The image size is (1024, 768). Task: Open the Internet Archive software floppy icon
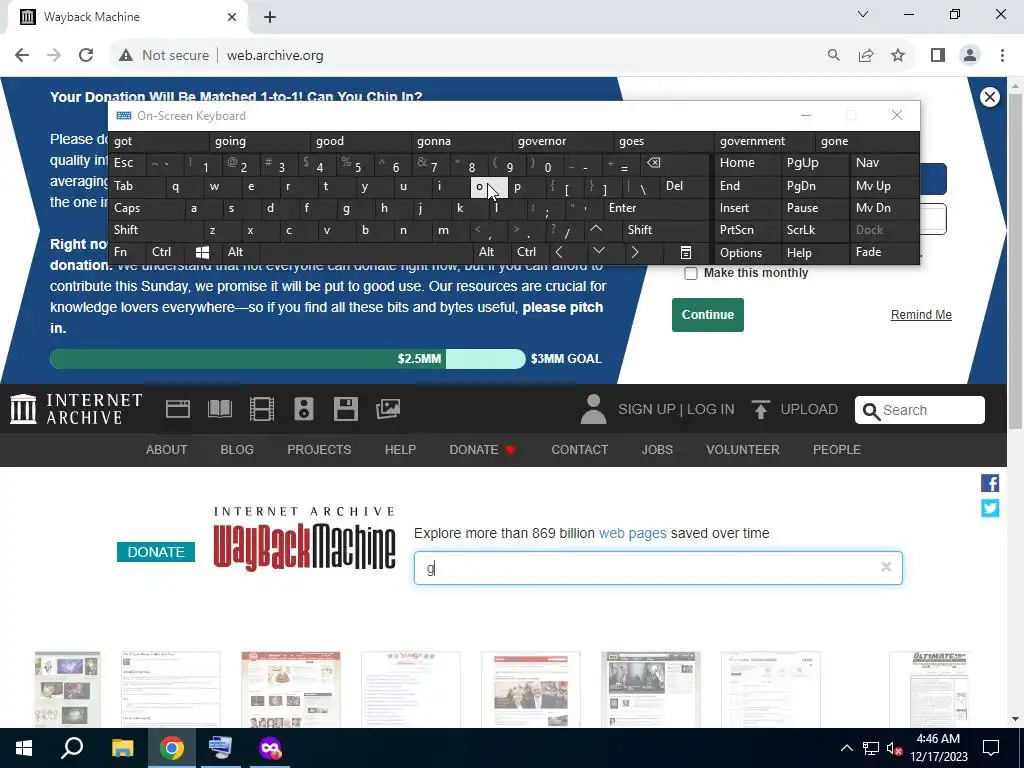pos(345,409)
